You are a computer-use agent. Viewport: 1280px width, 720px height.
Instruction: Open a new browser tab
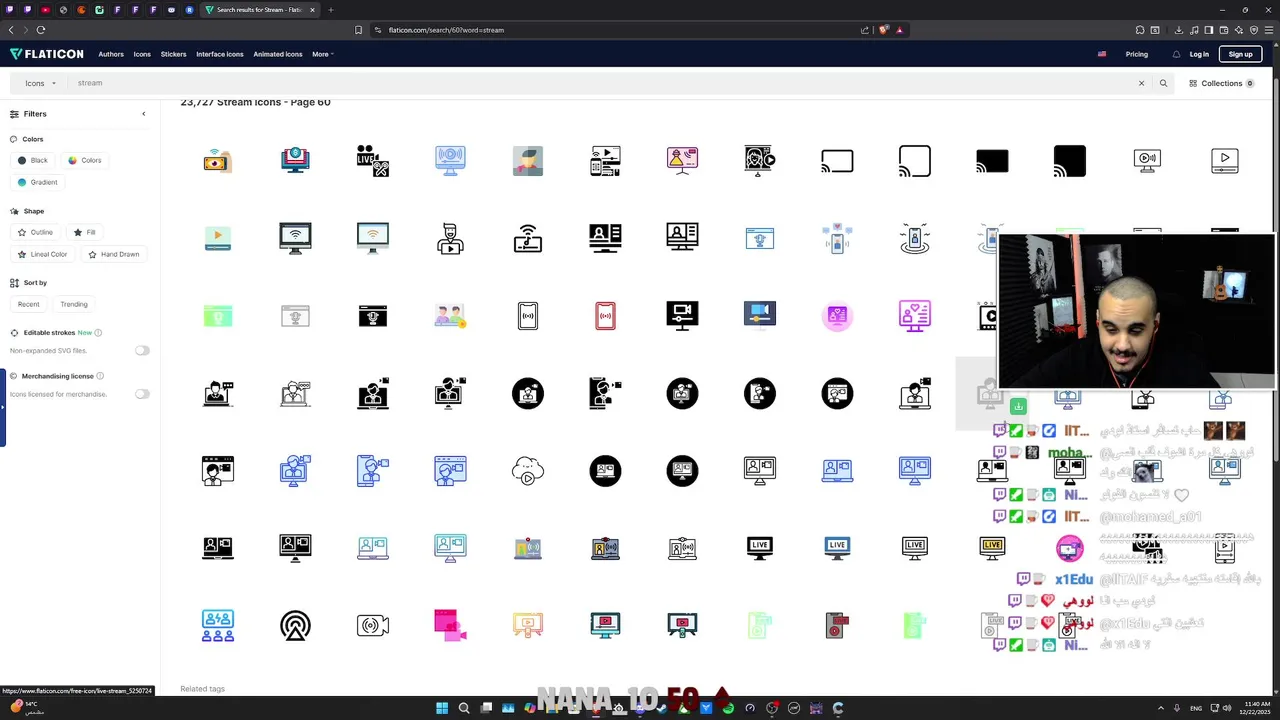click(331, 10)
